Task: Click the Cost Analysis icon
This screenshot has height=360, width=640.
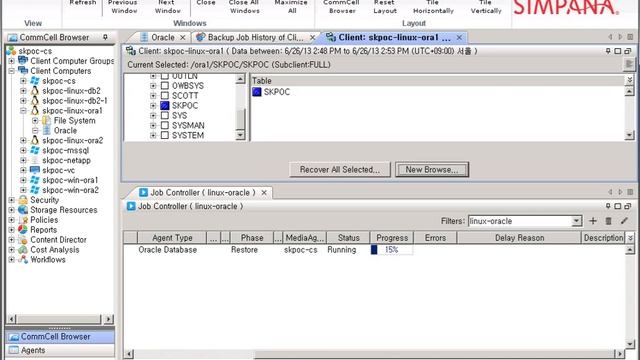Action: point(23,249)
